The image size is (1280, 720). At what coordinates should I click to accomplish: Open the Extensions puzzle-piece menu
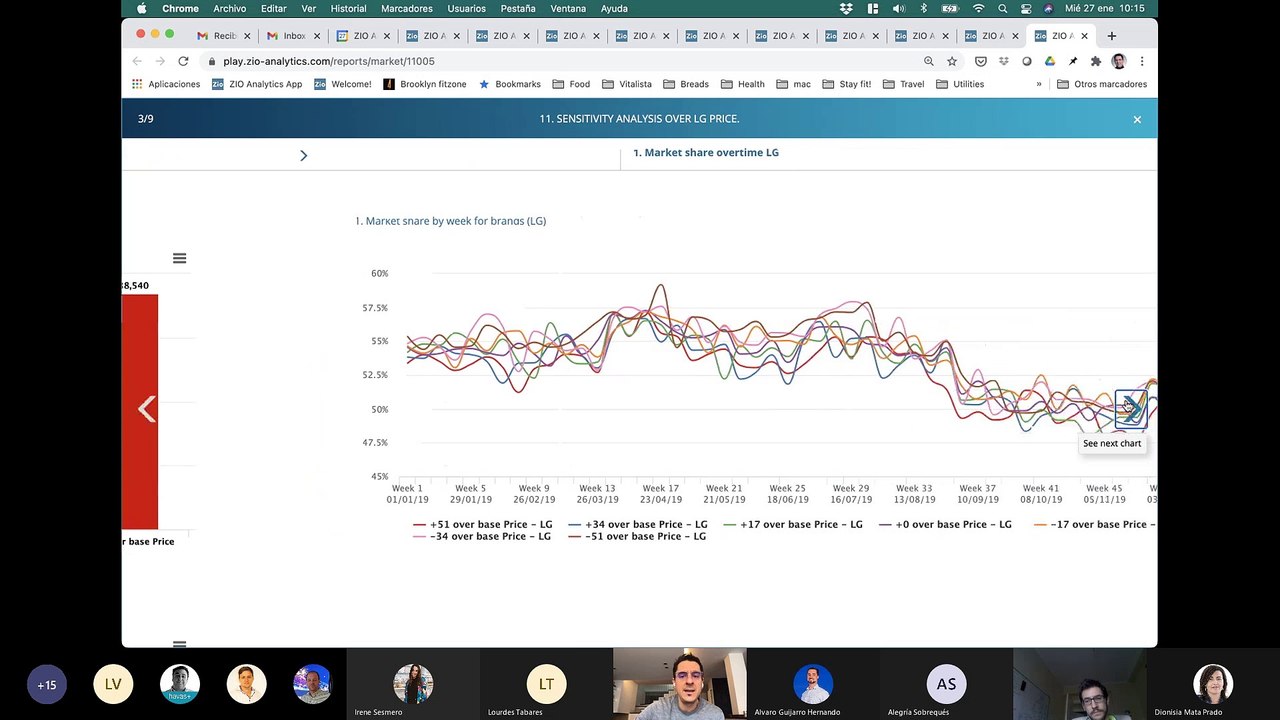1096,61
